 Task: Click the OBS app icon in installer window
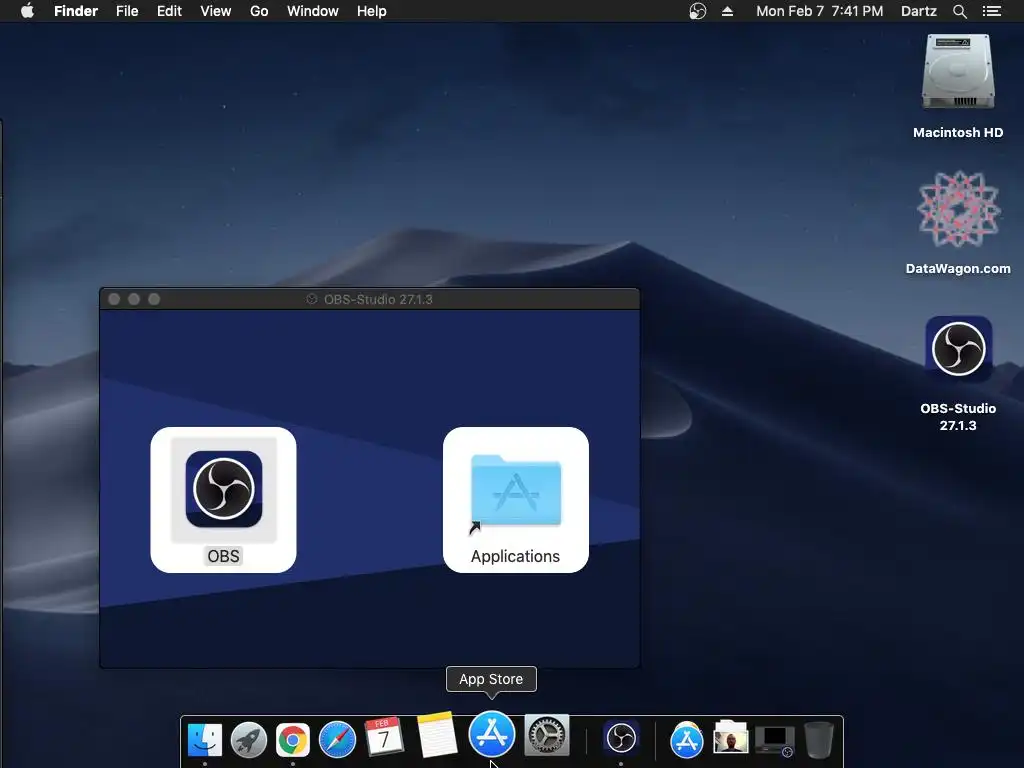pos(223,488)
